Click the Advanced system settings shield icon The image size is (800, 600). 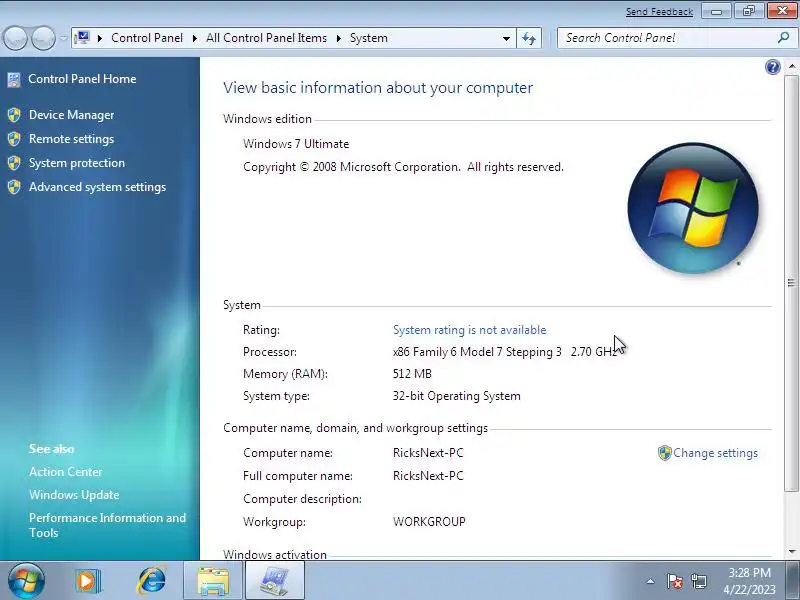coord(14,187)
